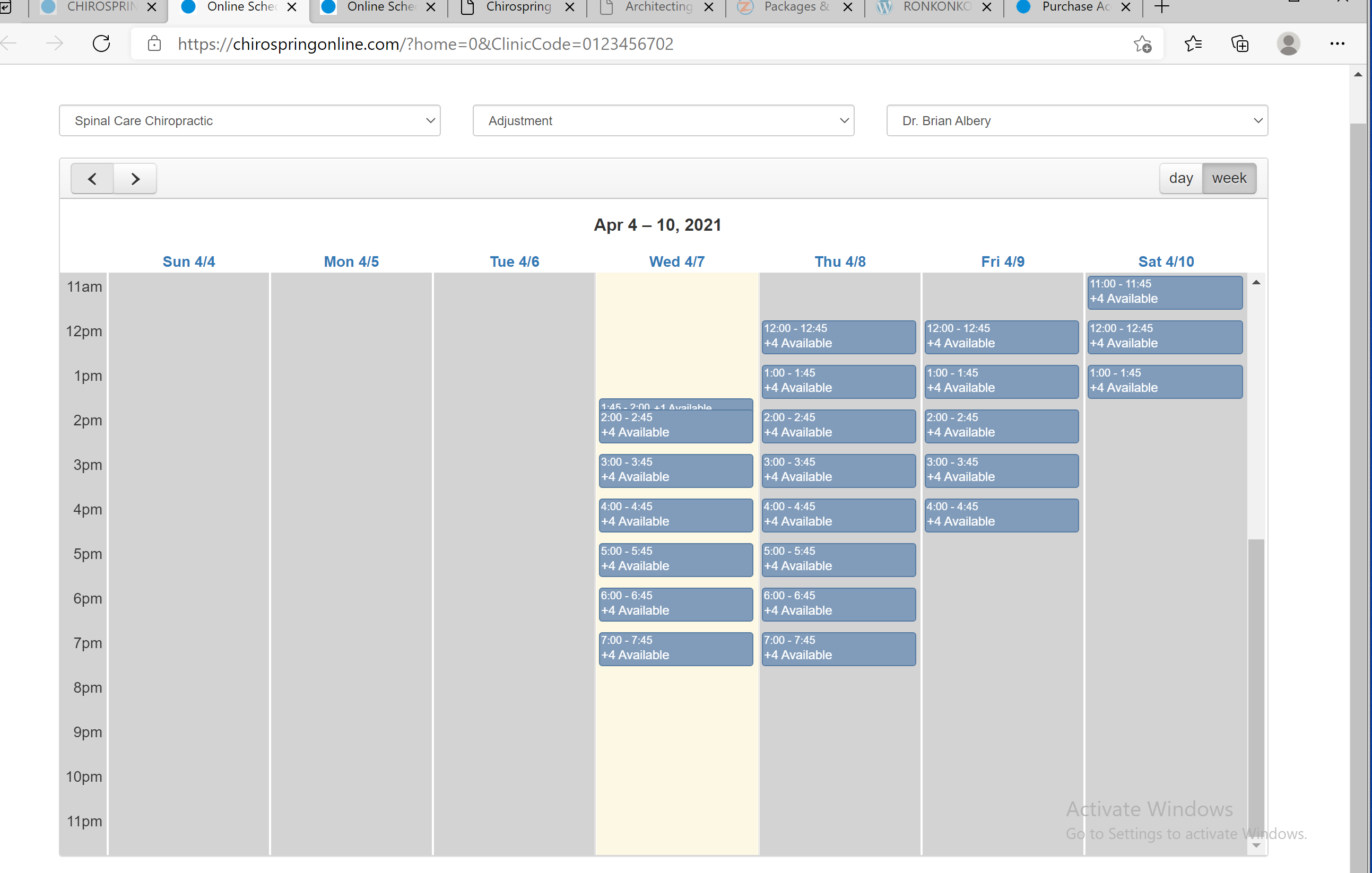This screenshot has width=1372, height=873.
Task: Switch calendar to day view
Action: pos(1180,178)
